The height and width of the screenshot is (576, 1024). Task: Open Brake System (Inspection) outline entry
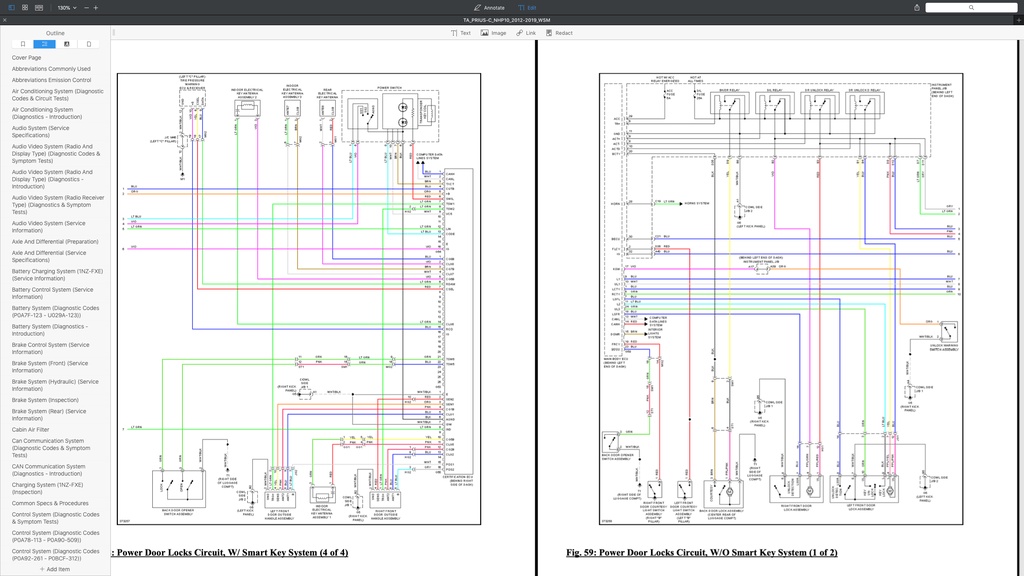coord(45,400)
